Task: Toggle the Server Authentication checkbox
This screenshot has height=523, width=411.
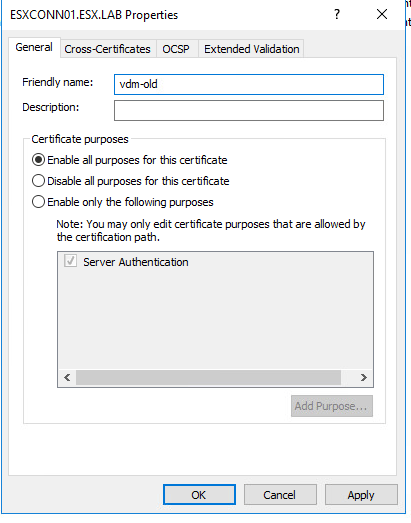Action: coord(70,261)
